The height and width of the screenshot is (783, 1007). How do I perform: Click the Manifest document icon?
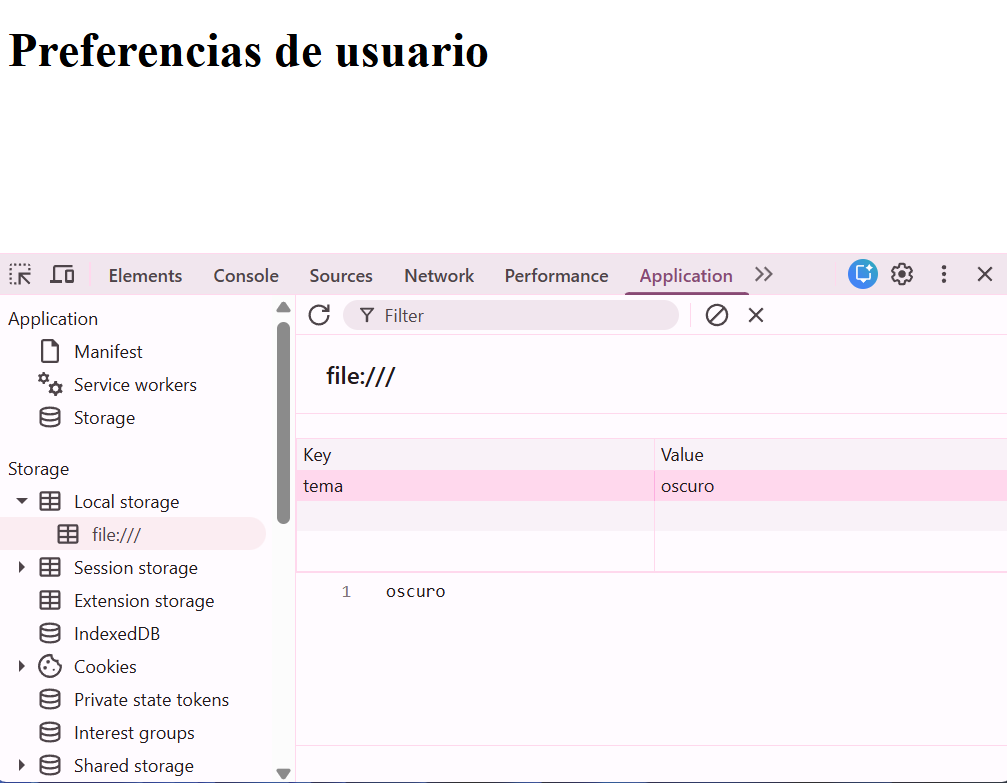point(49,351)
